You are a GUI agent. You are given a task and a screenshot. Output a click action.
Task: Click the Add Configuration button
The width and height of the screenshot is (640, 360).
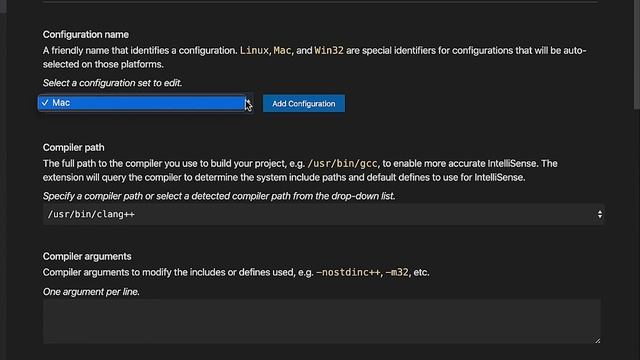(x=304, y=104)
